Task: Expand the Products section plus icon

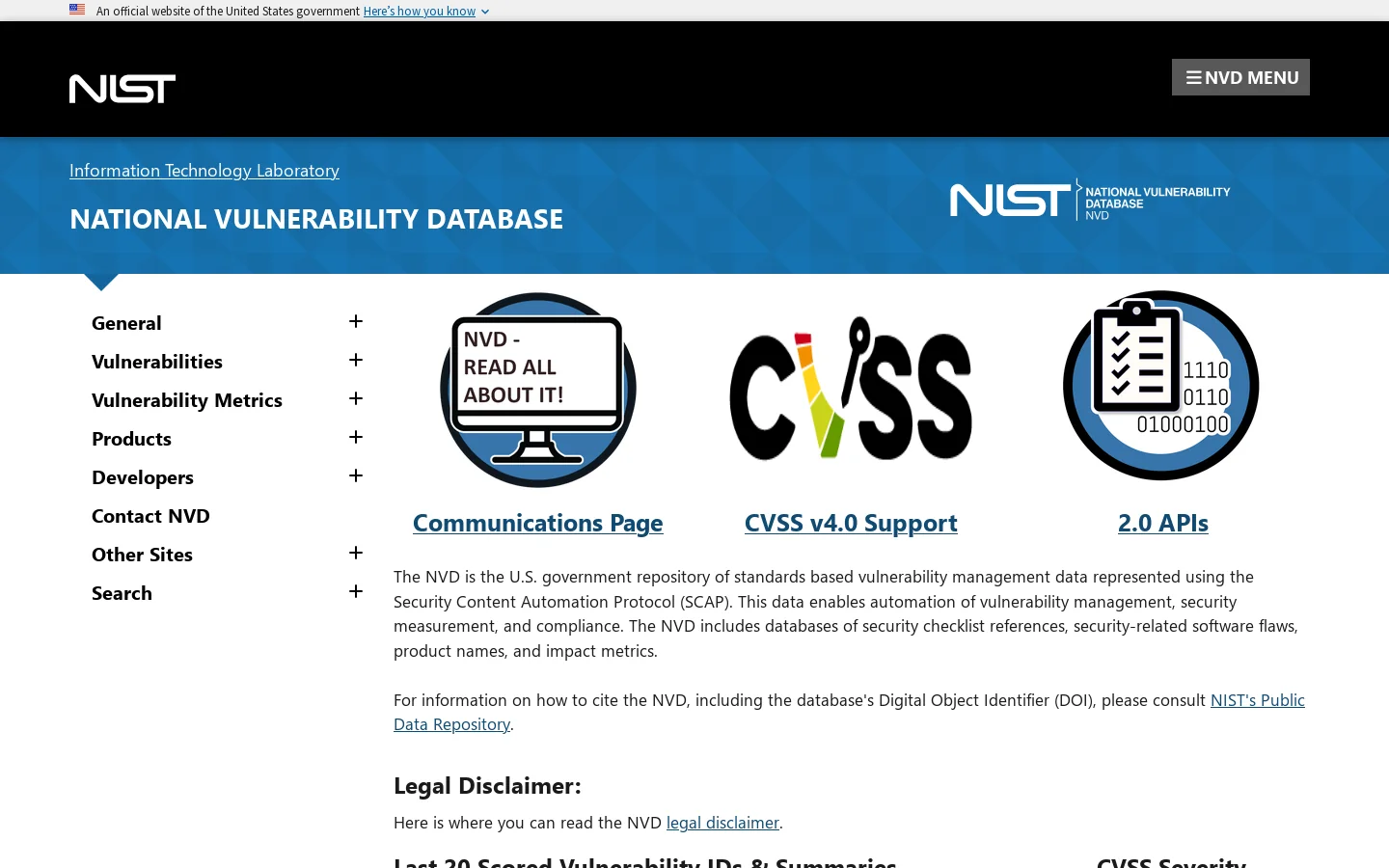Action: [356, 437]
